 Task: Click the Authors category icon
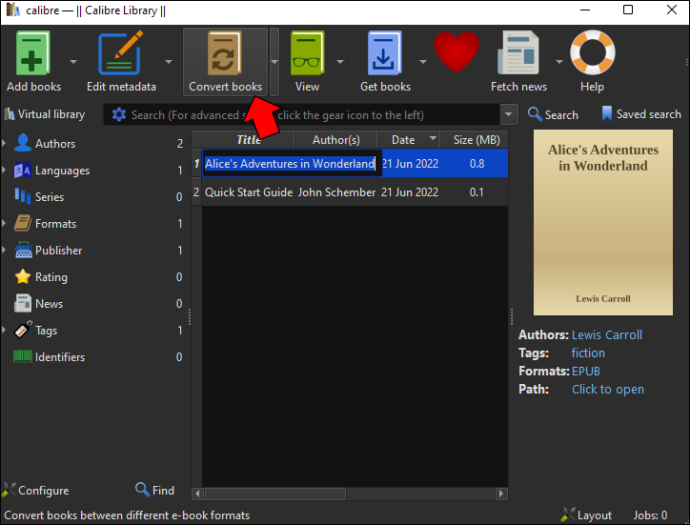pos(22,143)
